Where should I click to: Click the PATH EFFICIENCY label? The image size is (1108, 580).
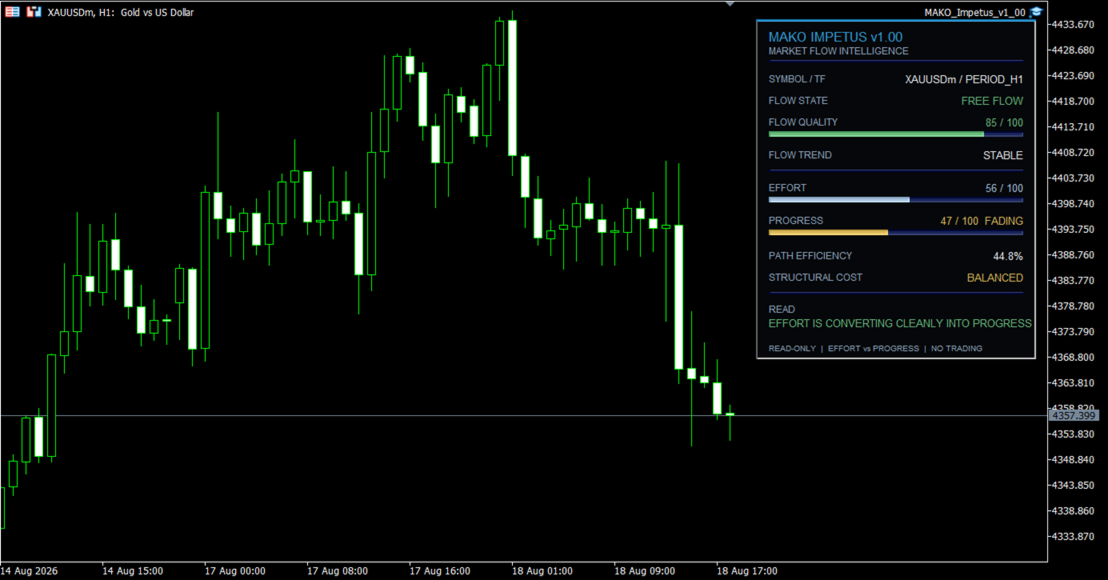pyautogui.click(x=810, y=256)
